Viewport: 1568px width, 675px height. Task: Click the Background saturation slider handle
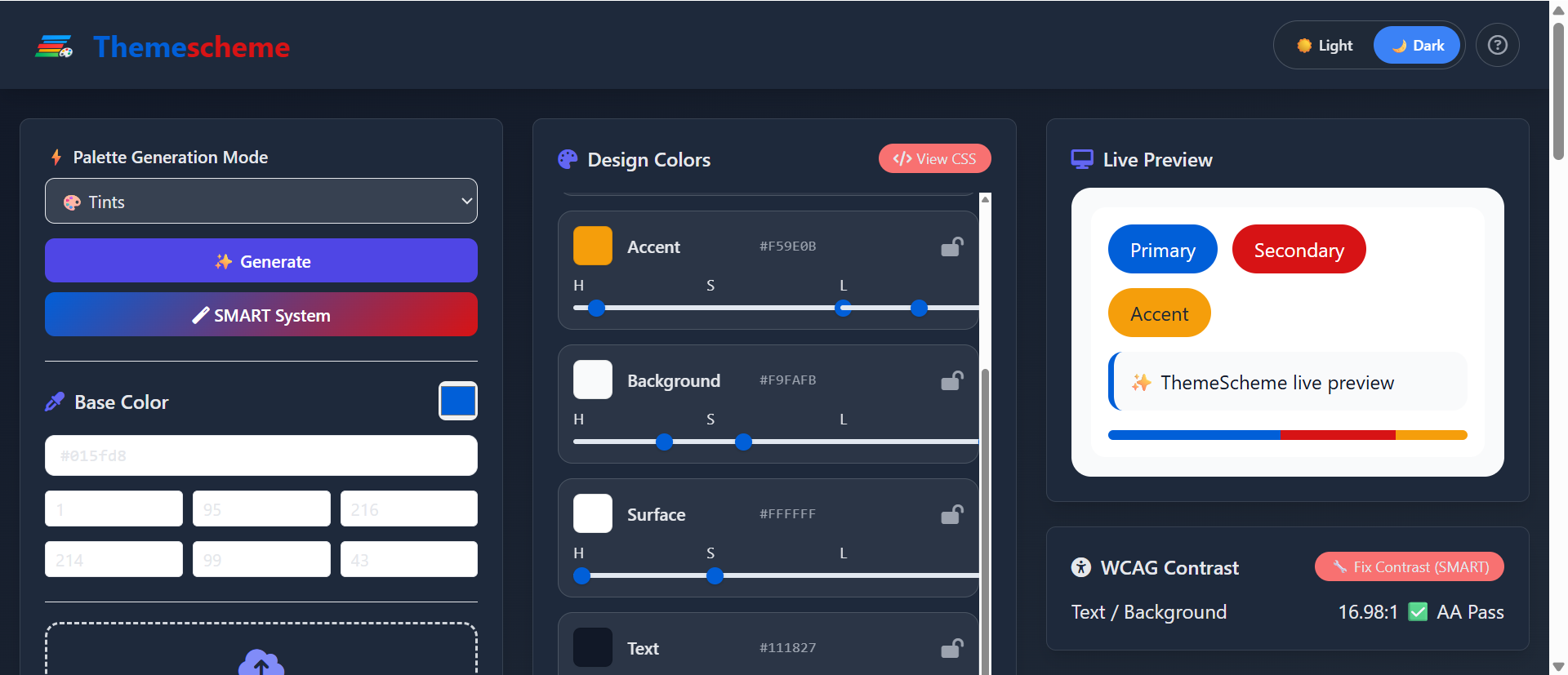(743, 442)
